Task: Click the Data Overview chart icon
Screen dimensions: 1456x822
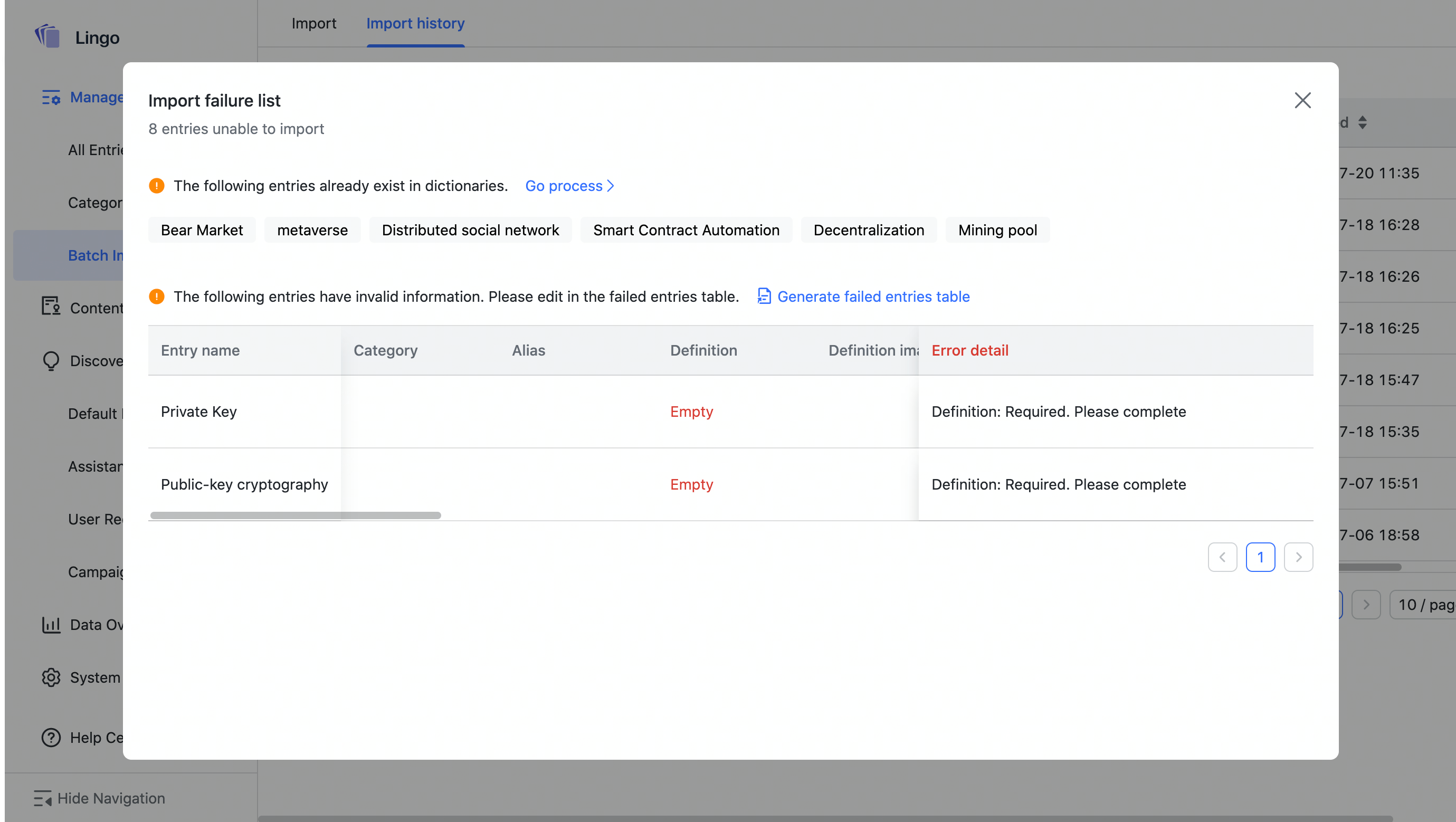Action: click(x=51, y=624)
